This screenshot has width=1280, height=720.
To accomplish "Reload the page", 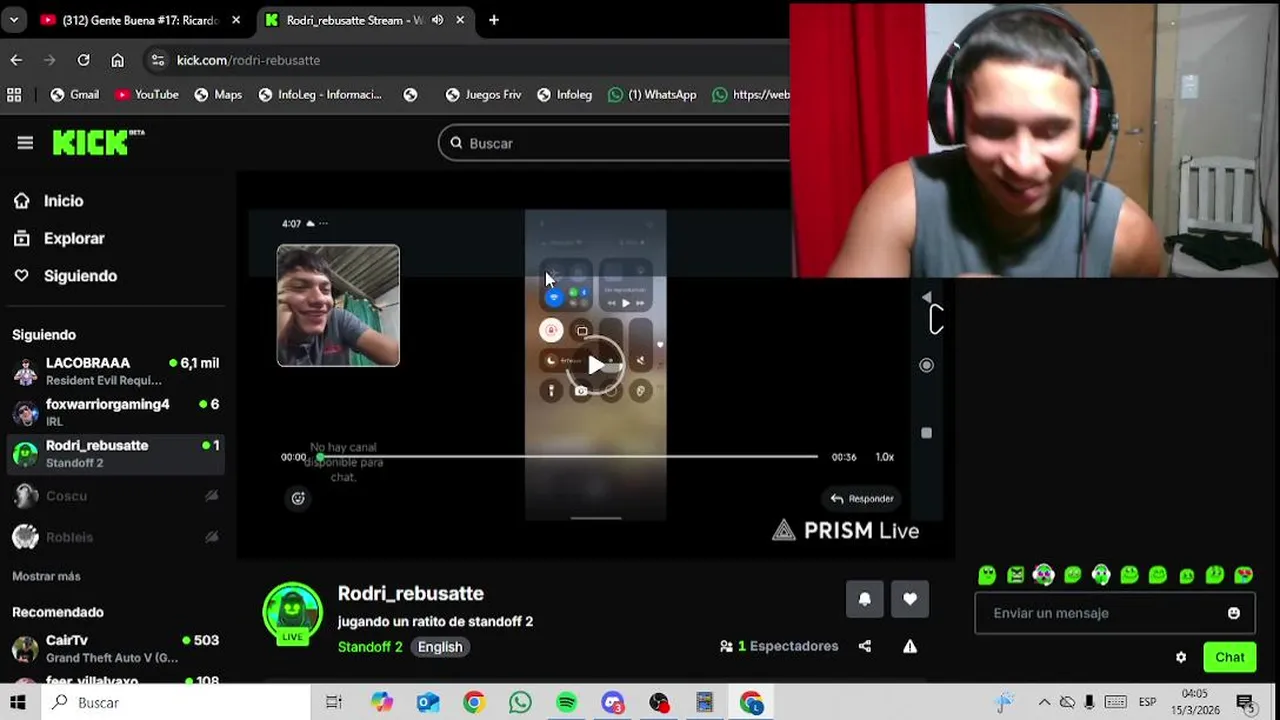I will pos(84,60).
